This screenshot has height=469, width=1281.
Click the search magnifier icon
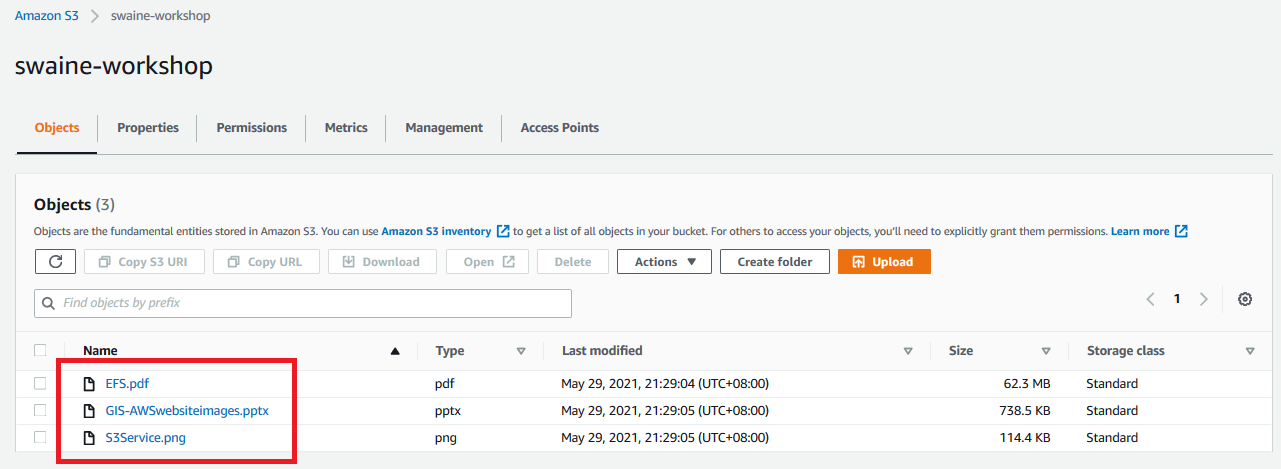[49, 303]
